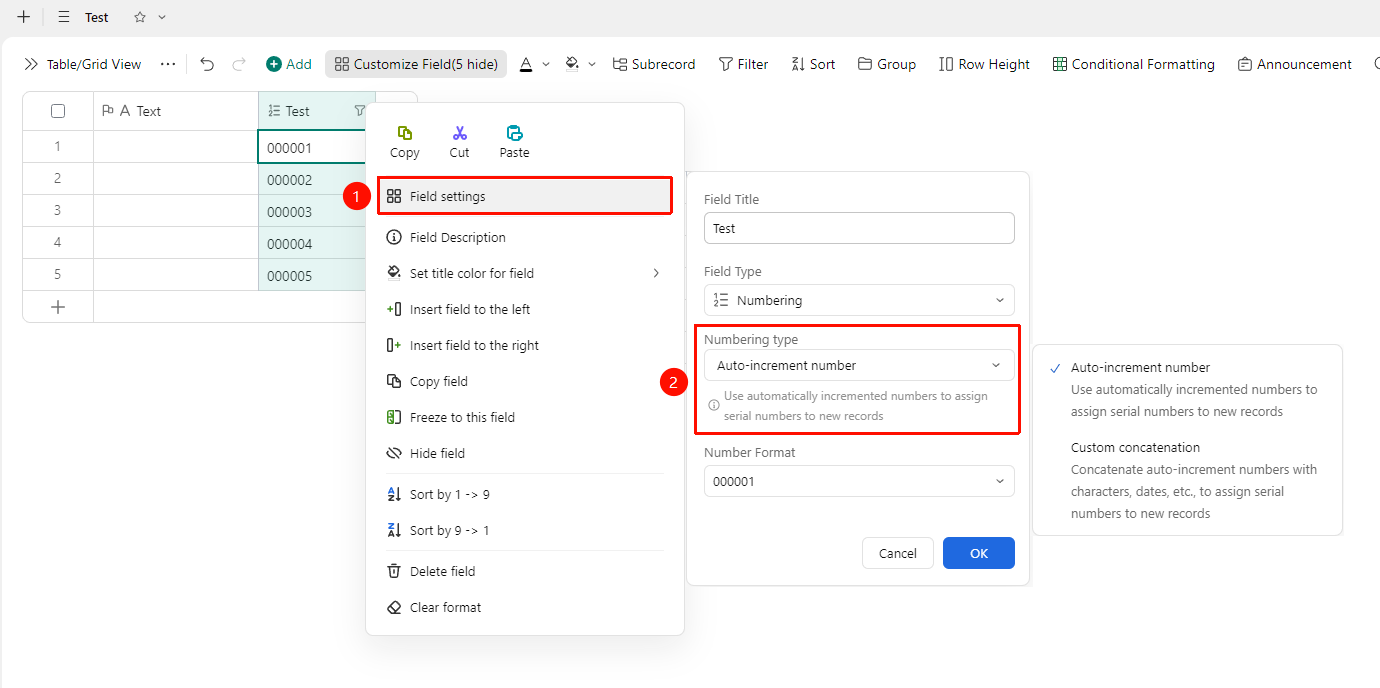Click the green Add button

click(x=289, y=64)
